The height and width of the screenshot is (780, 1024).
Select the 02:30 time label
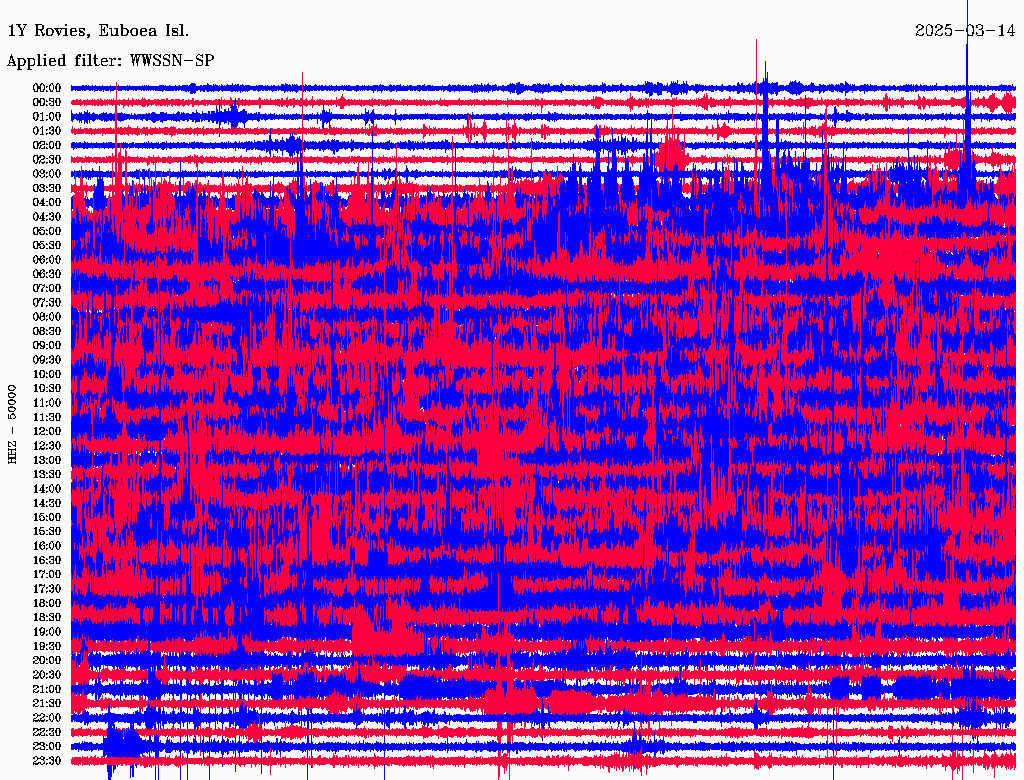click(x=46, y=159)
